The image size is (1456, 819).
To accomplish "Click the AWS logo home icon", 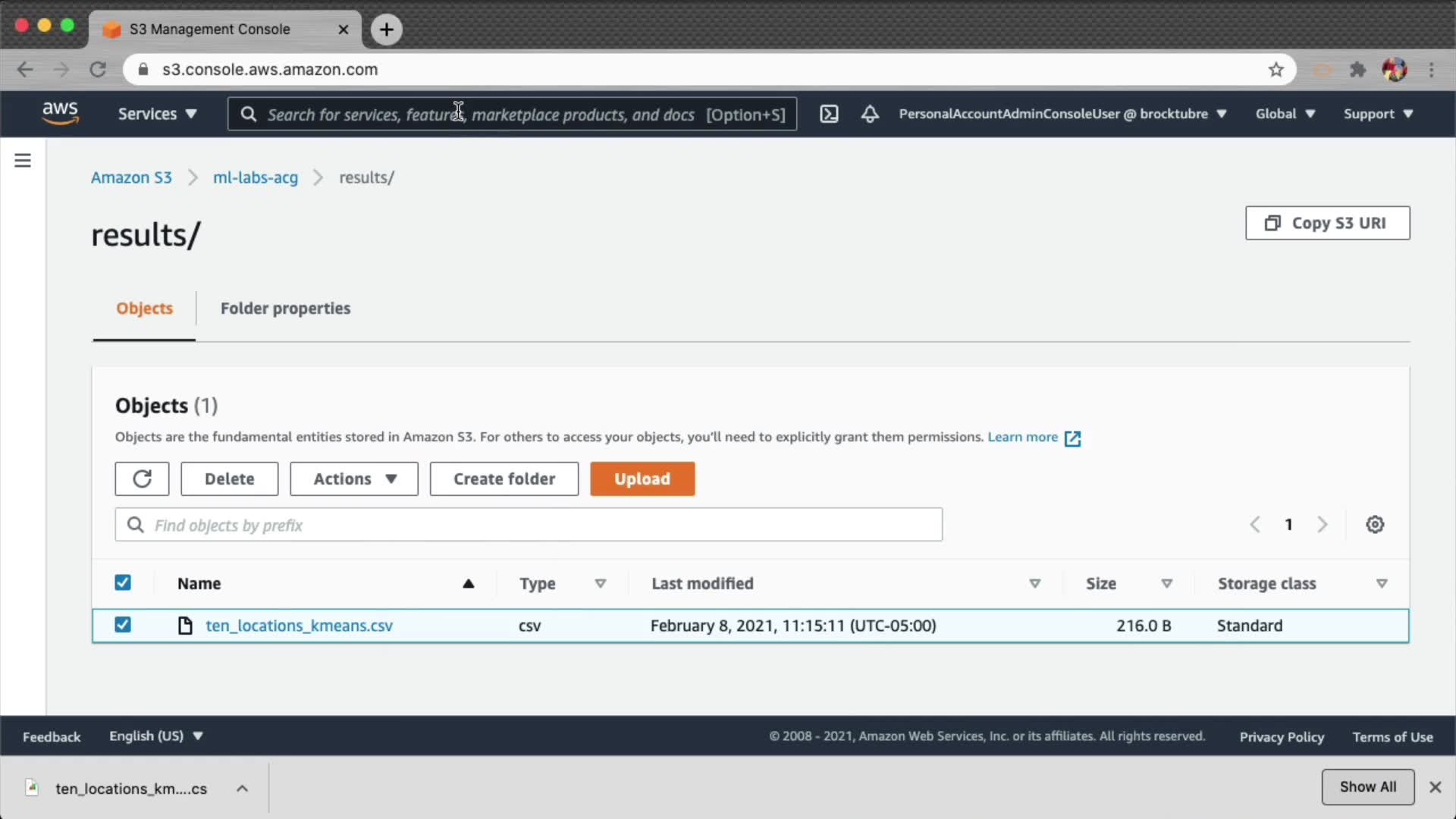I will 60,113.
